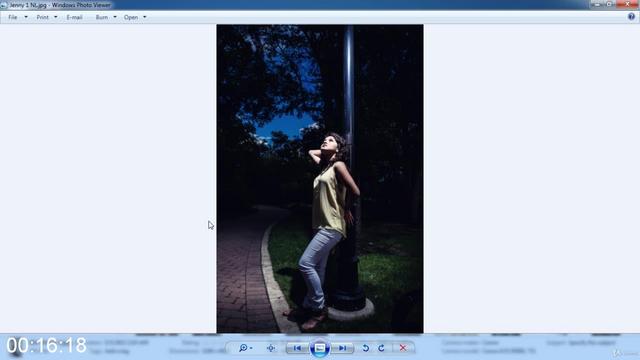The height and width of the screenshot is (360, 640).
Task: Open the Open menu
Action: coord(131,17)
